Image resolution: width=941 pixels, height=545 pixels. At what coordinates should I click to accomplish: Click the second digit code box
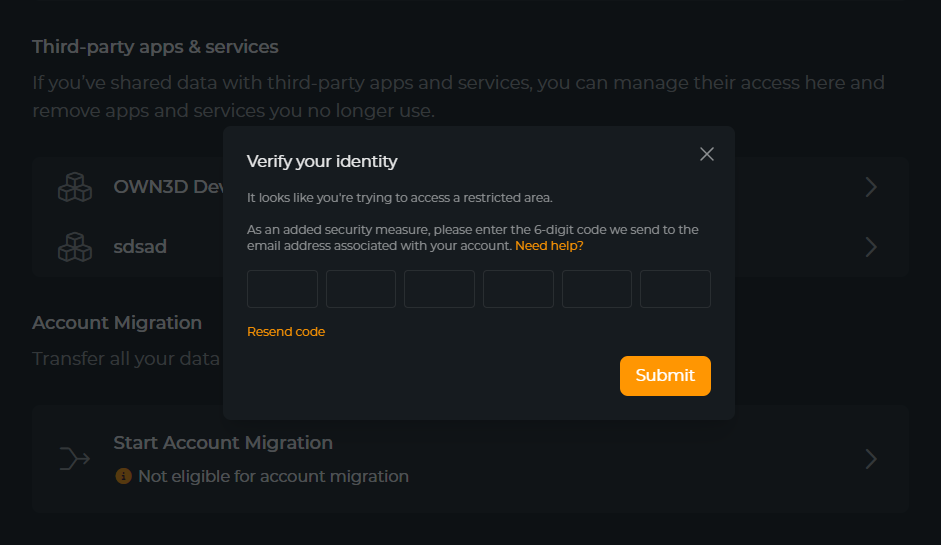click(x=361, y=289)
